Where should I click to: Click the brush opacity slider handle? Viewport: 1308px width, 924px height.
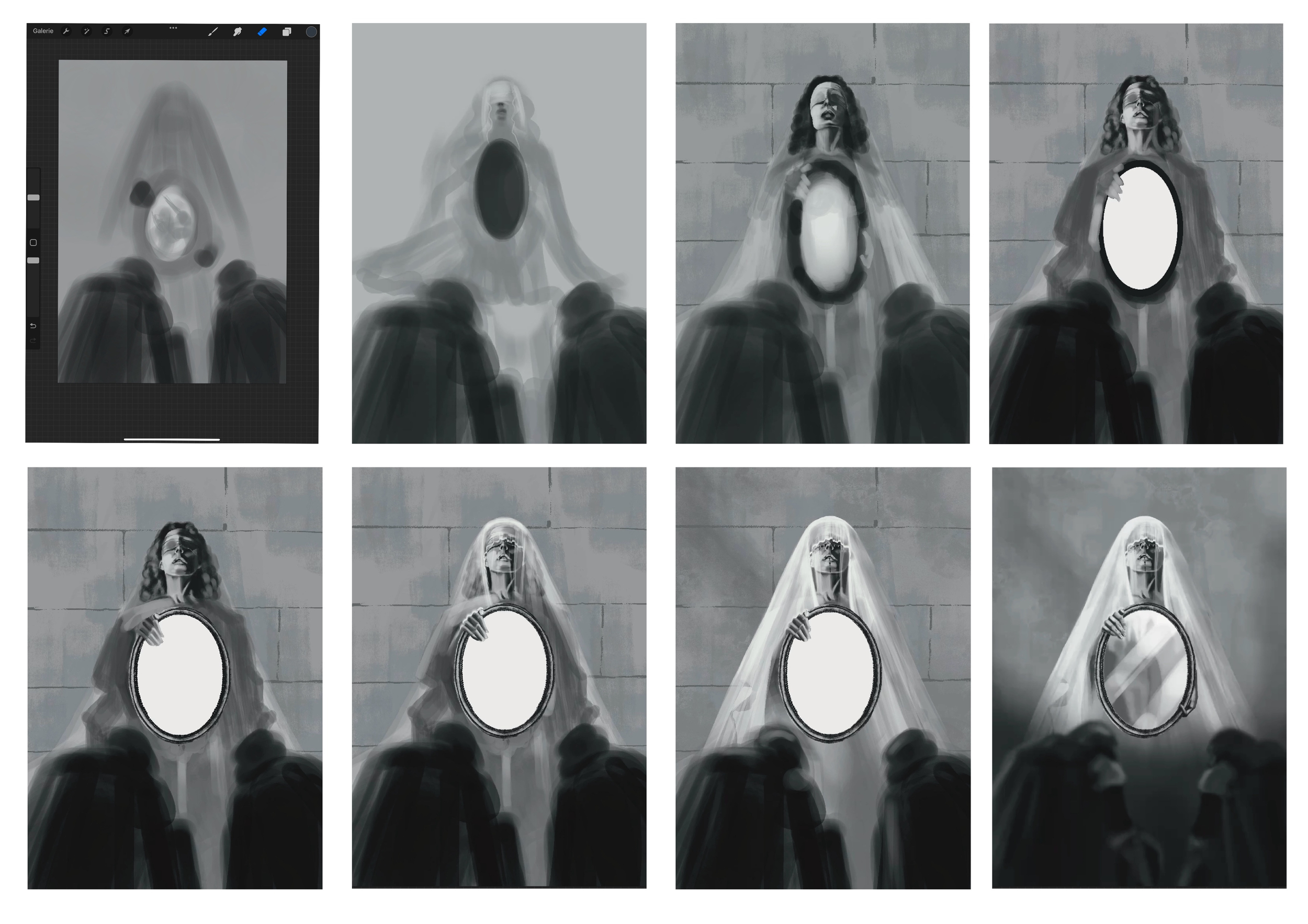pos(33,260)
